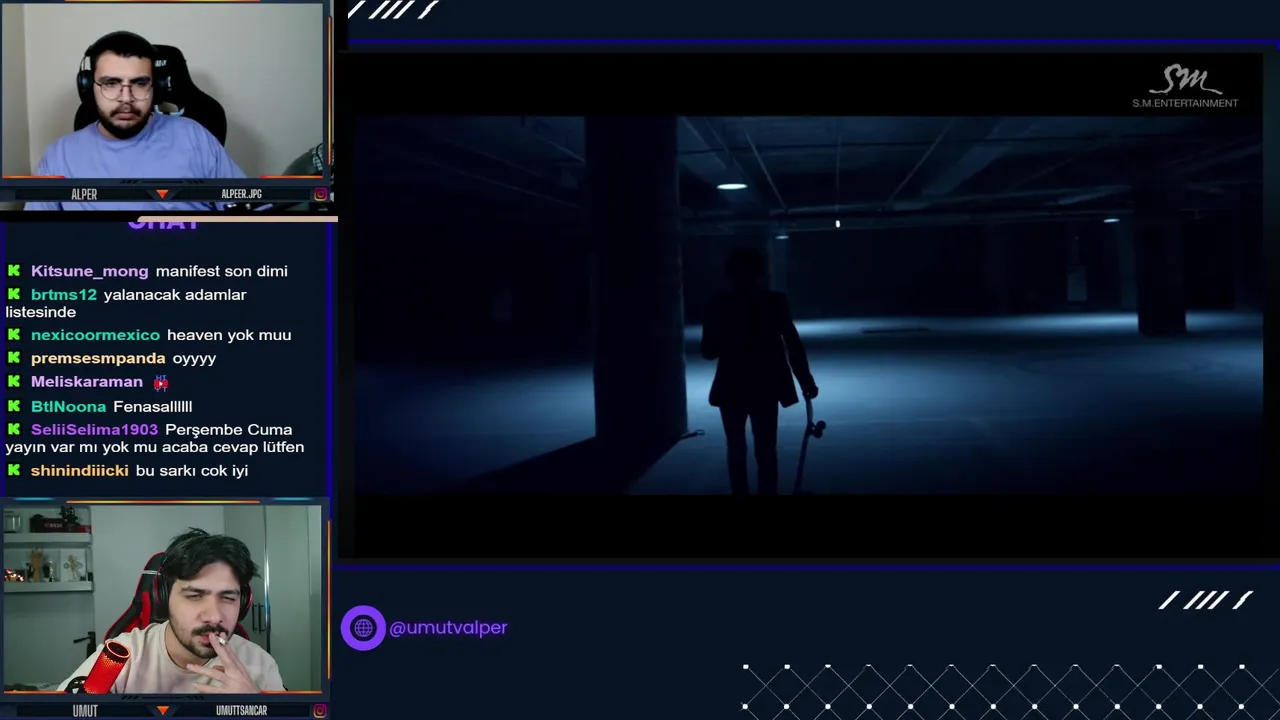
Task: Select the username Kitsune_mong in chat
Action: point(89,271)
